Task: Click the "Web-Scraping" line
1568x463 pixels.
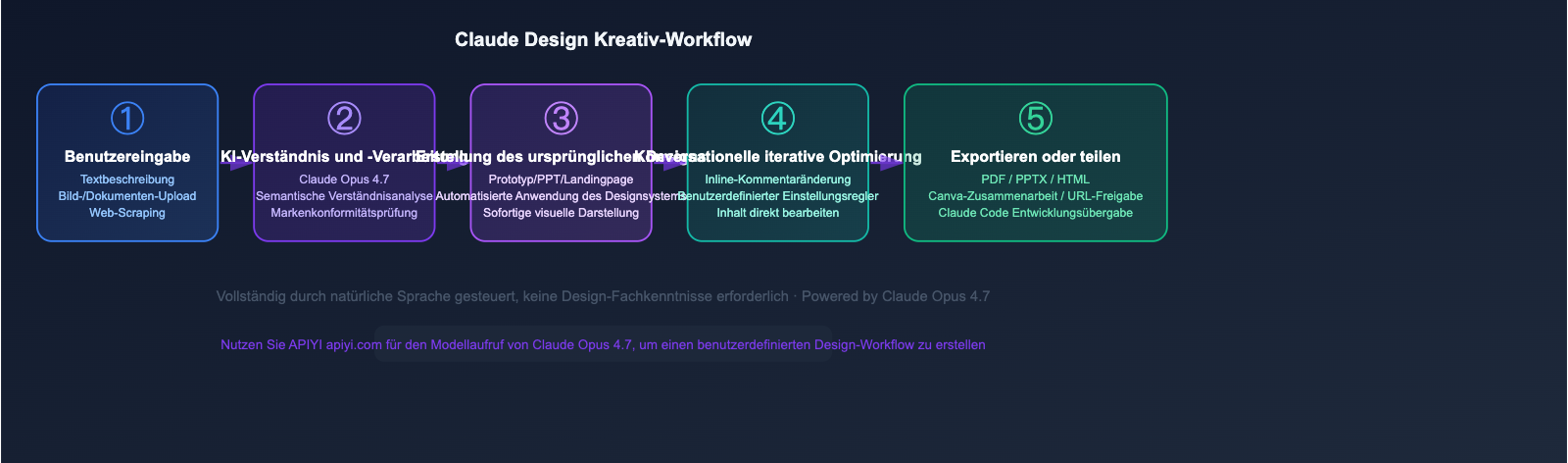Action: pos(127,213)
